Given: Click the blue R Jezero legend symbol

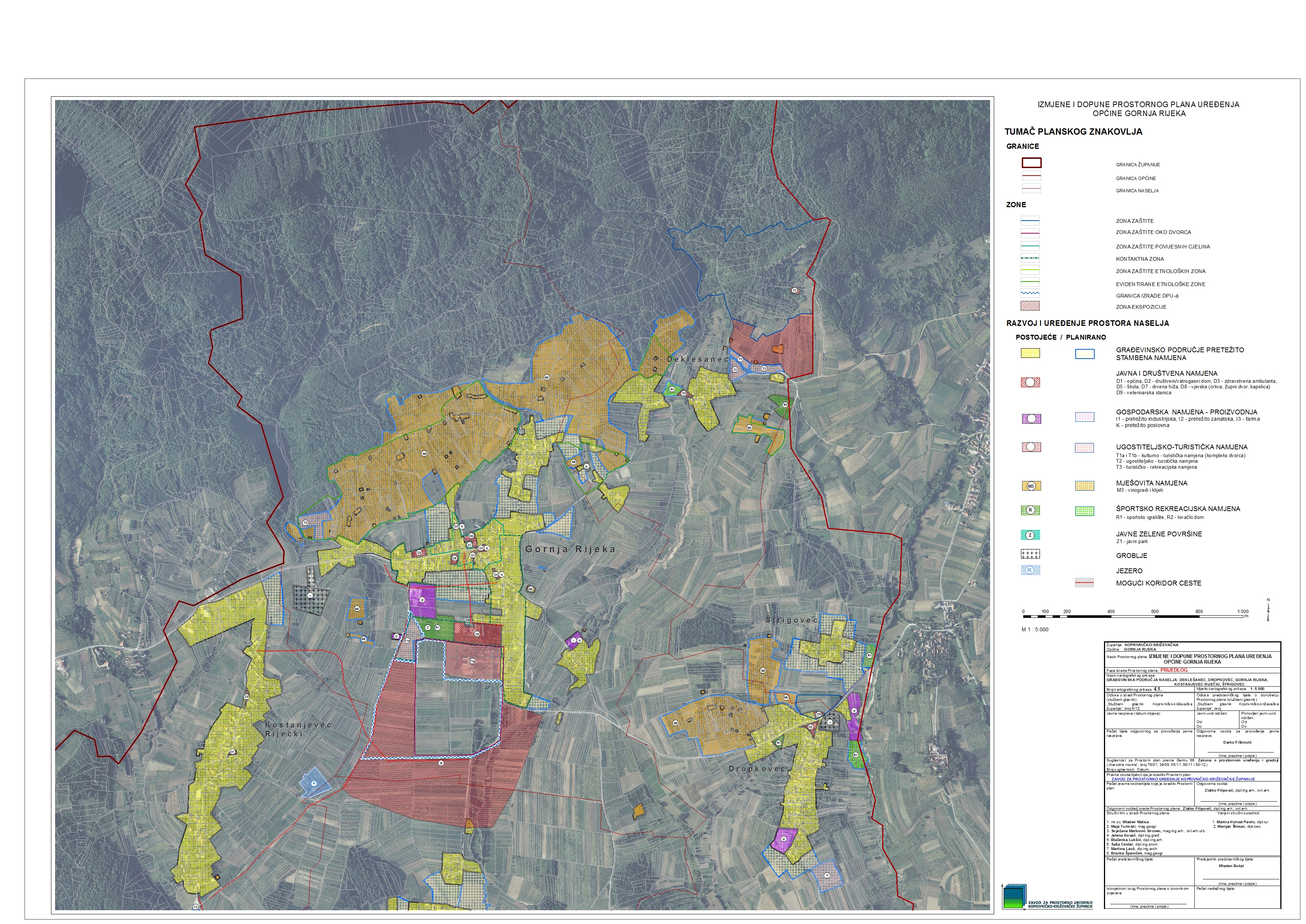Looking at the screenshot, I should 1031,570.
